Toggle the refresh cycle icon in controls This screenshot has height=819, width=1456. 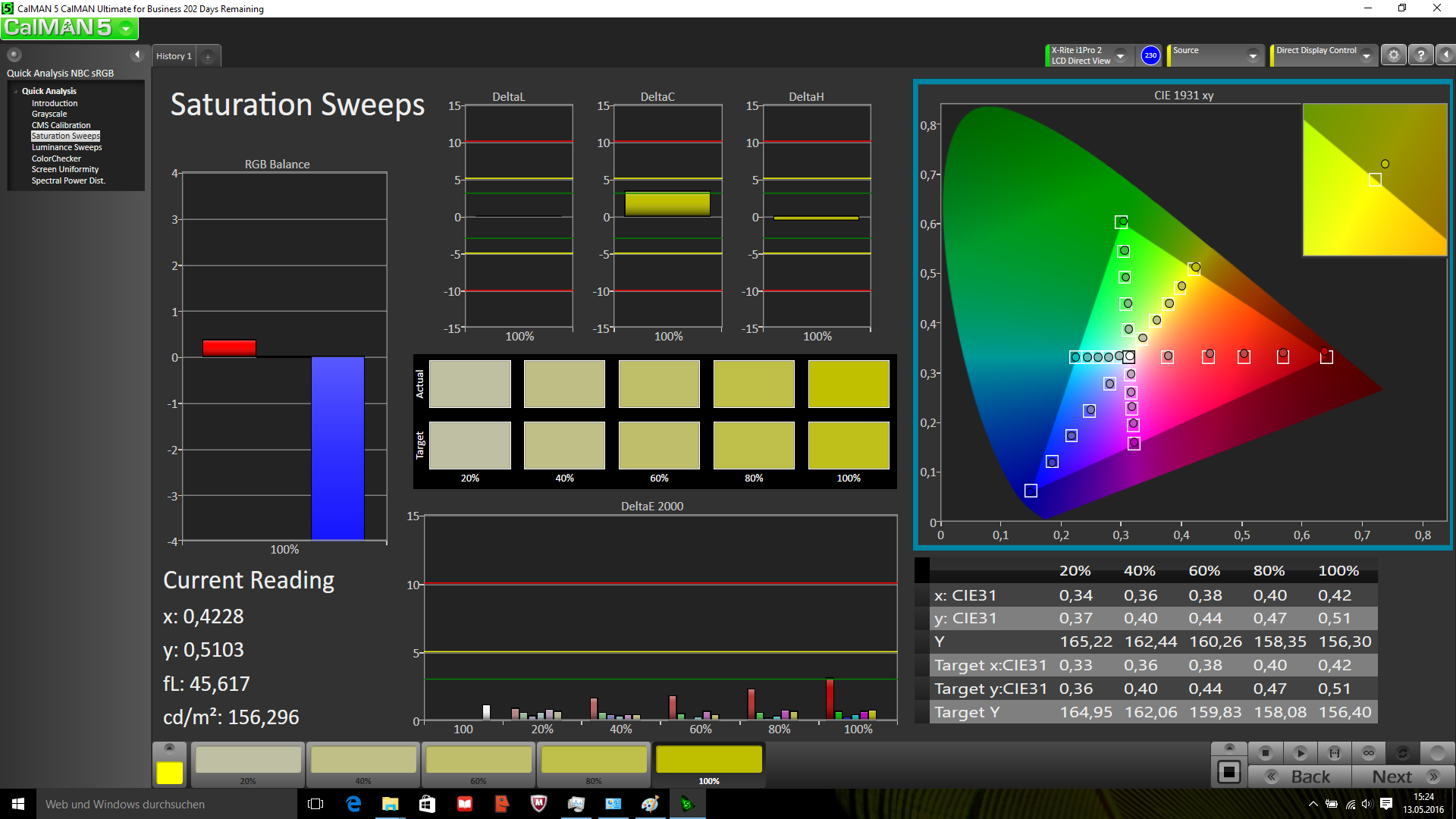coord(1403,753)
